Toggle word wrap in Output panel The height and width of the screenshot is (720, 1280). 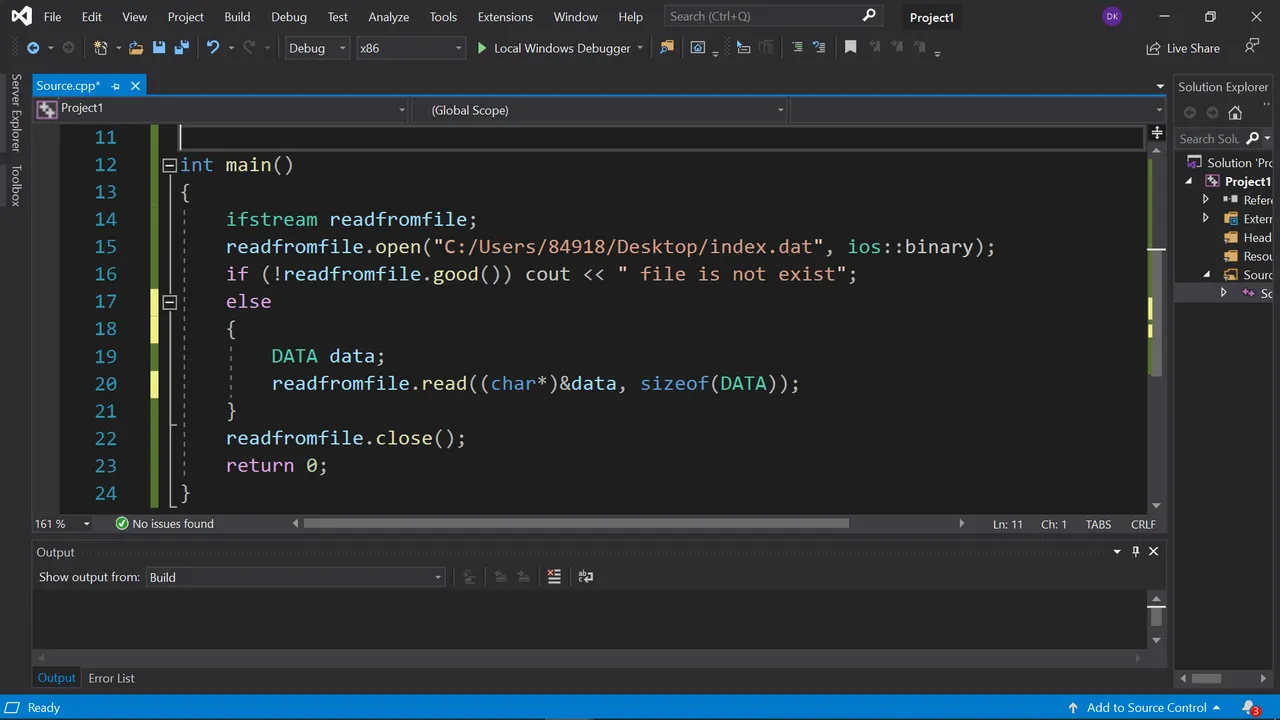(x=586, y=577)
